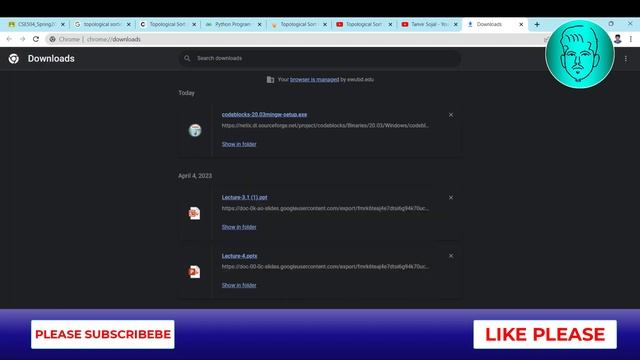Click the magnifier icon in search downloads

point(187,58)
